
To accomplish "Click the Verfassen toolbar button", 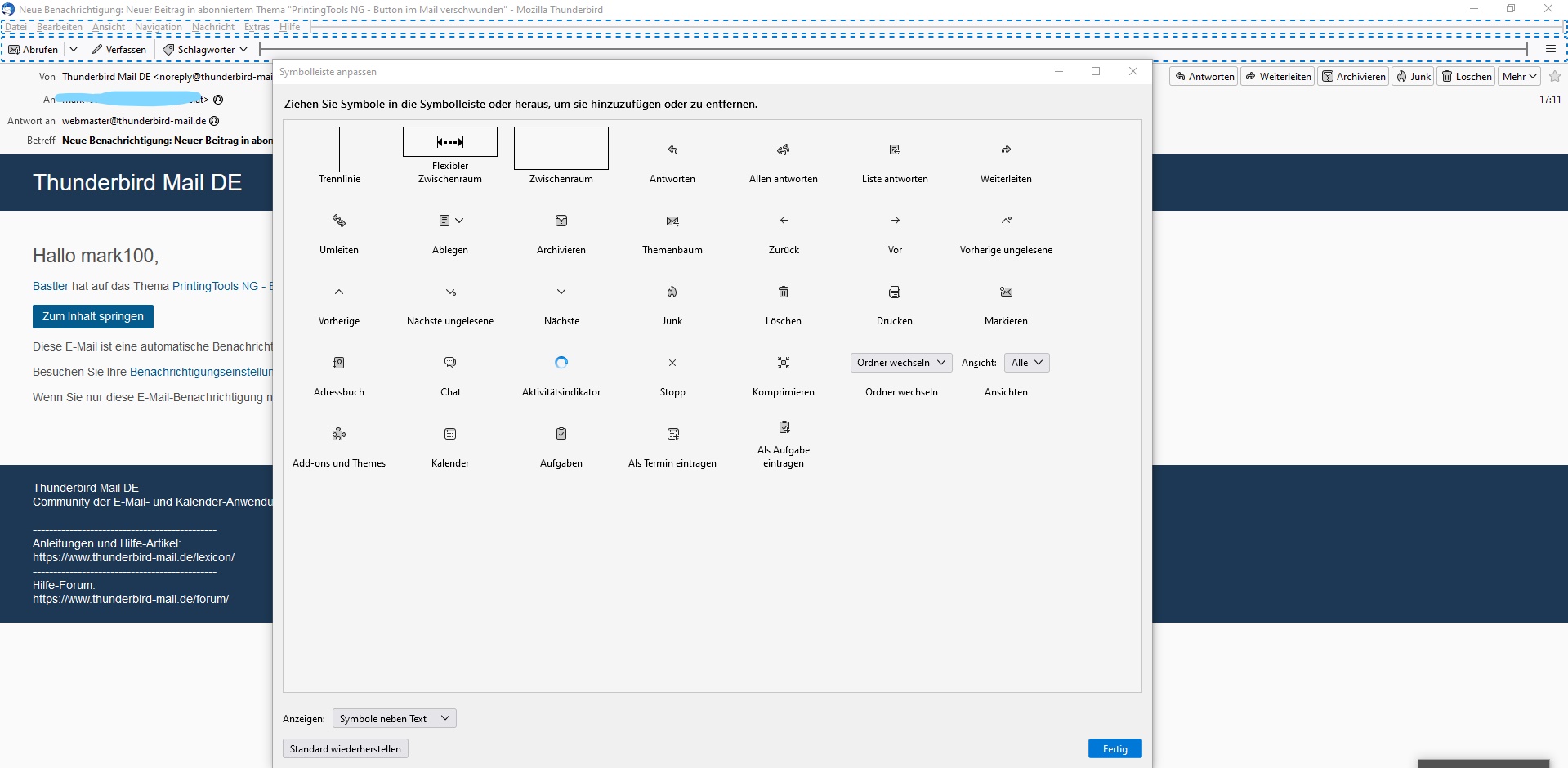I will point(119,50).
